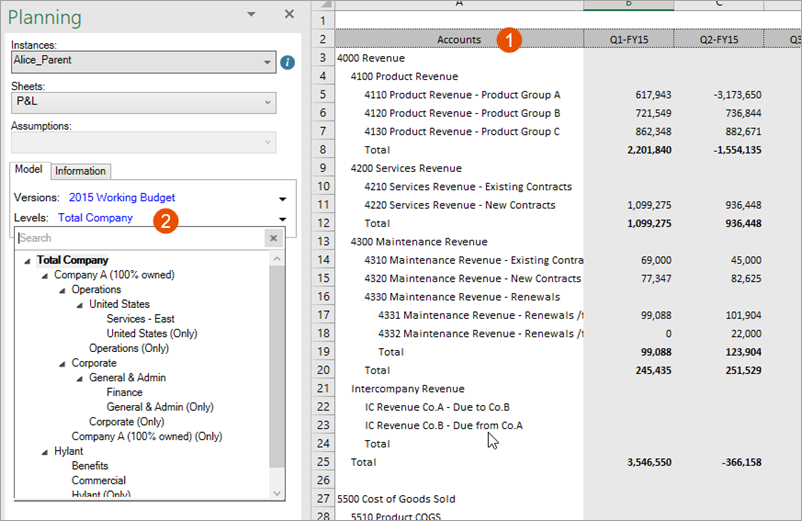Image resolution: width=802 pixels, height=521 pixels.
Task: Select Commercial level under Hylant
Action: (99, 481)
